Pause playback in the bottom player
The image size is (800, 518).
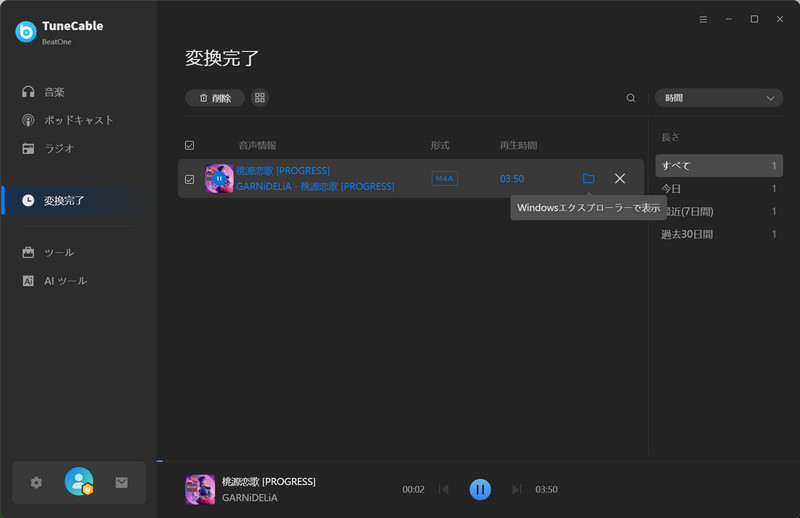click(480, 489)
